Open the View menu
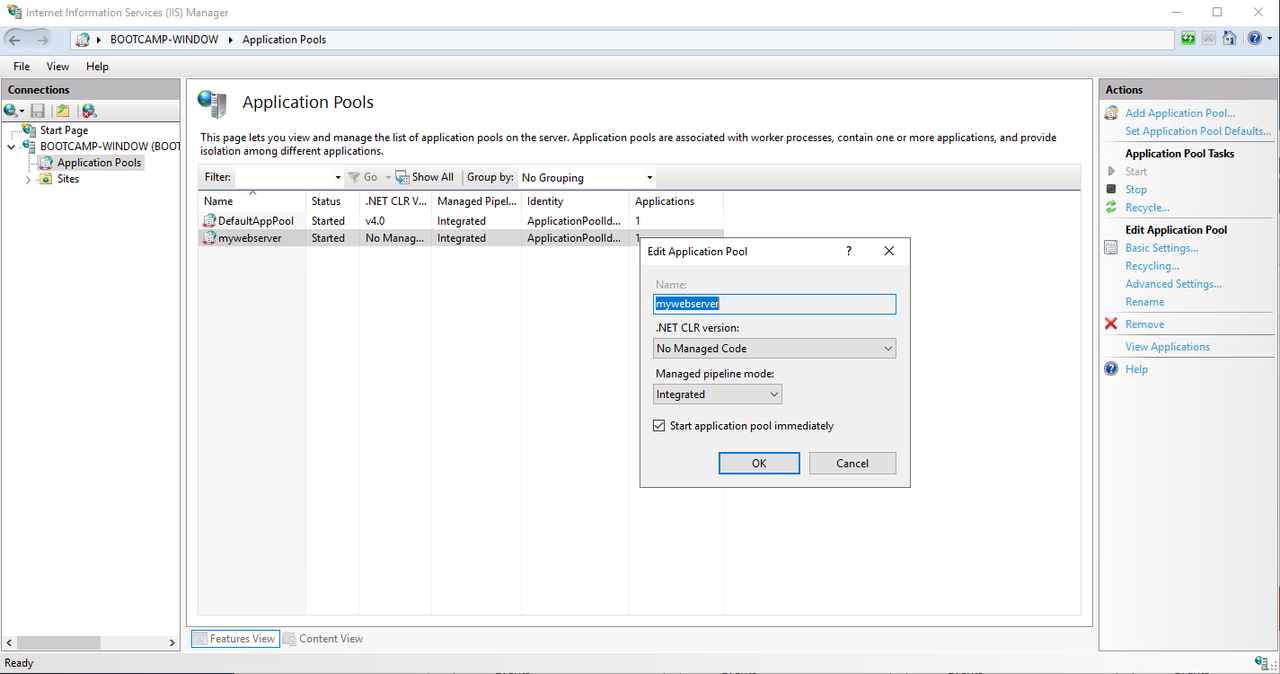This screenshot has width=1280, height=674. click(58, 66)
